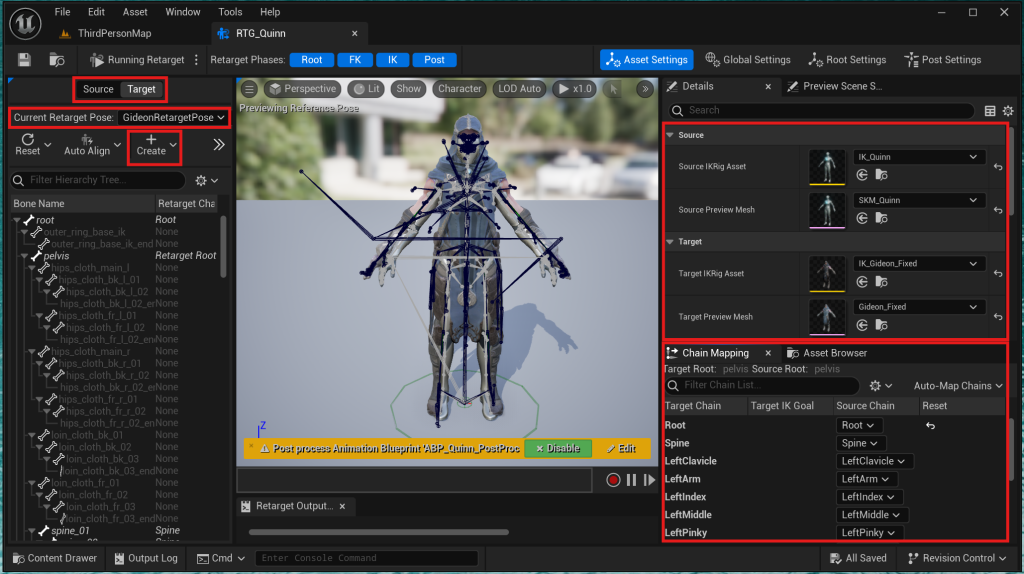The height and width of the screenshot is (574, 1024).
Task: Change playback speed x1.0
Action: 575,89
